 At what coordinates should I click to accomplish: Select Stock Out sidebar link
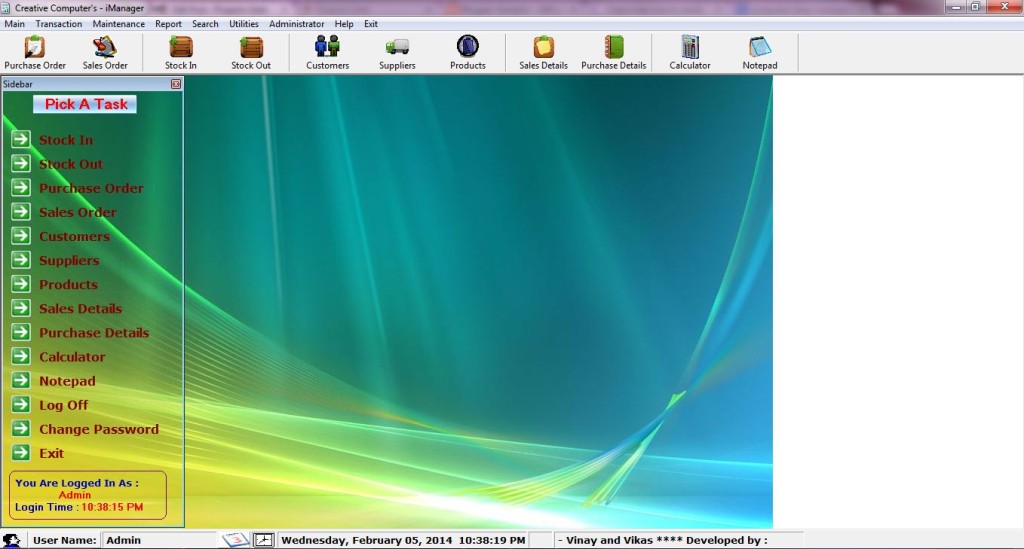coord(71,164)
